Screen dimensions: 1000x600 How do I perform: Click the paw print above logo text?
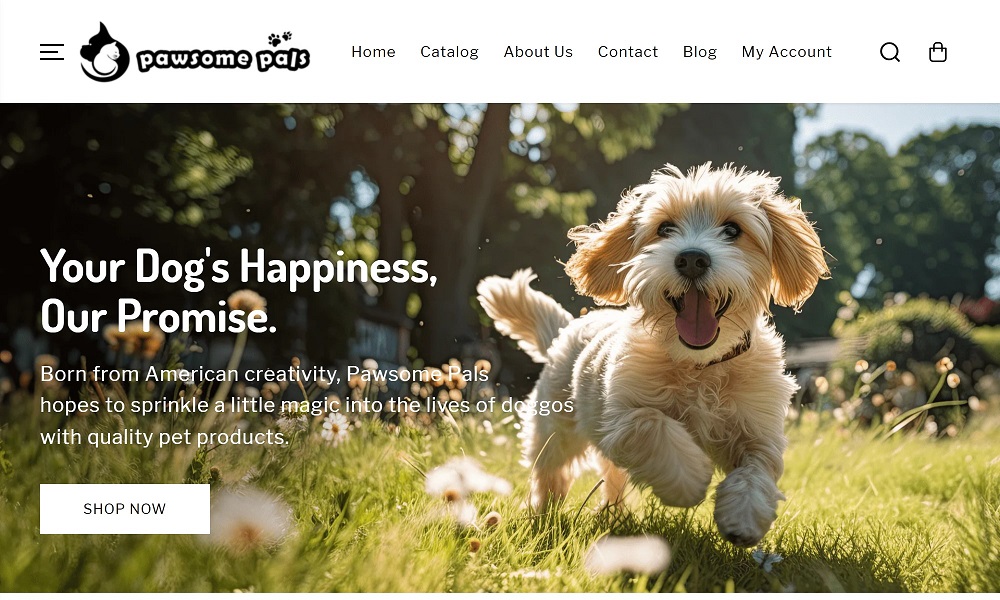[279, 39]
